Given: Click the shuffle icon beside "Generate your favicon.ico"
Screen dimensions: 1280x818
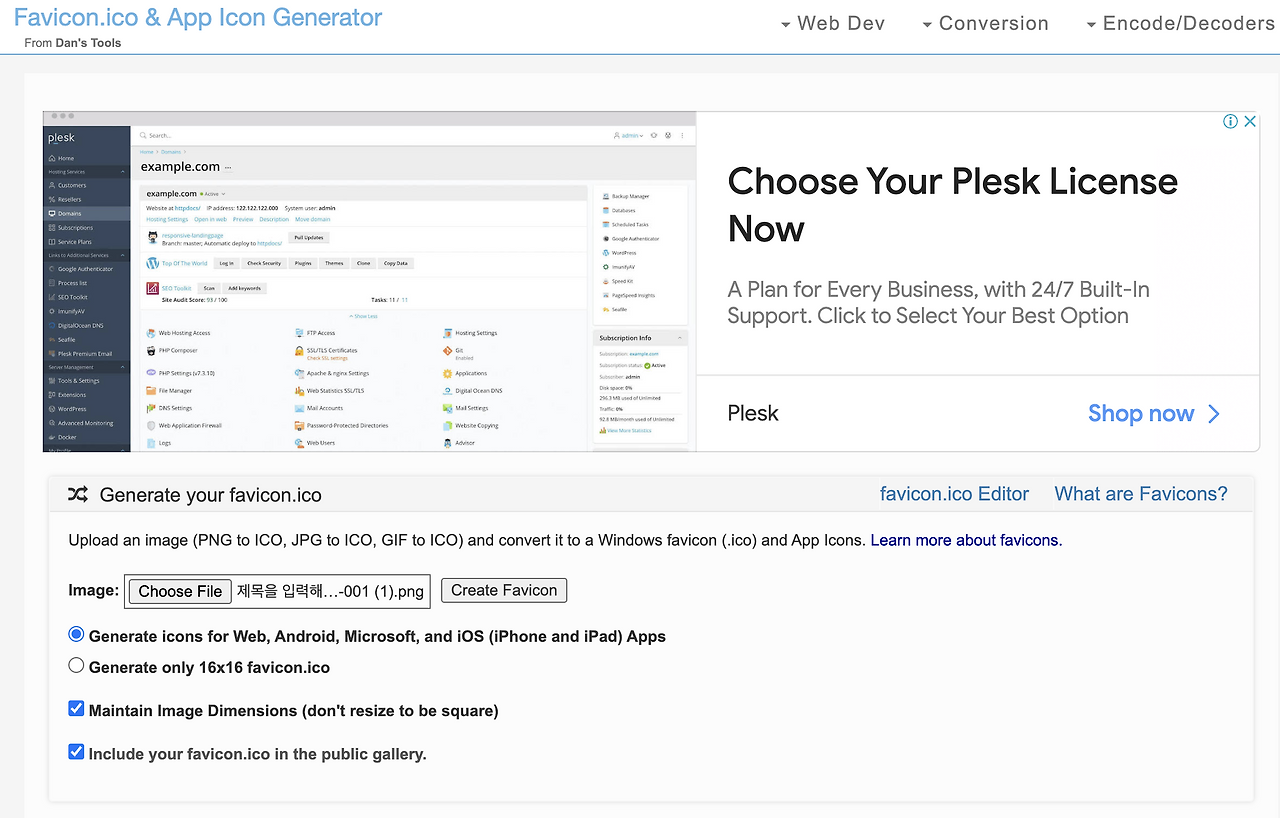Looking at the screenshot, I should coord(77,494).
